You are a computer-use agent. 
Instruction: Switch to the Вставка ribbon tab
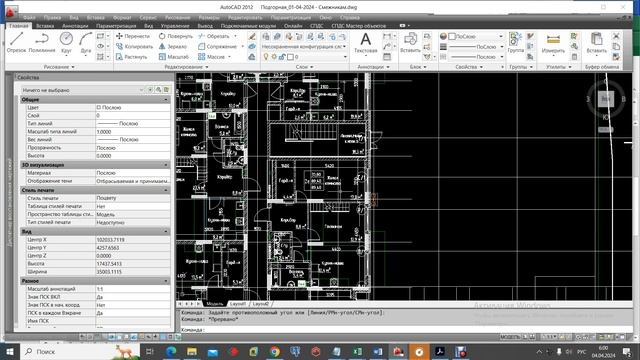[x=45, y=26]
